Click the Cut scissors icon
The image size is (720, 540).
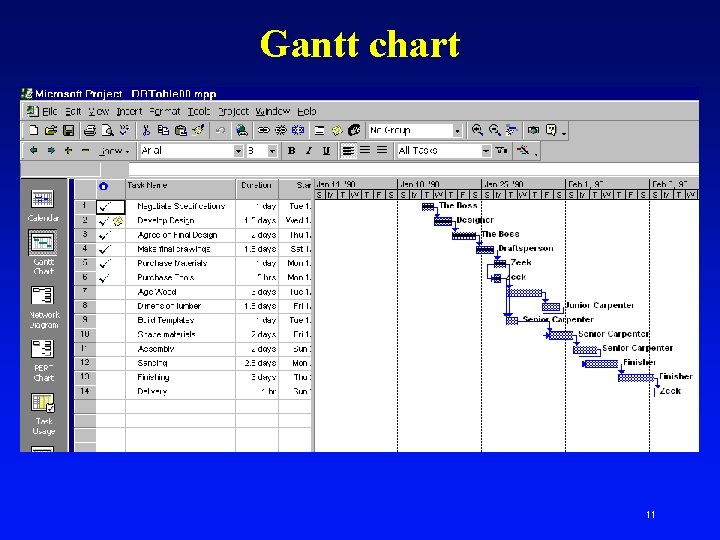pos(146,130)
